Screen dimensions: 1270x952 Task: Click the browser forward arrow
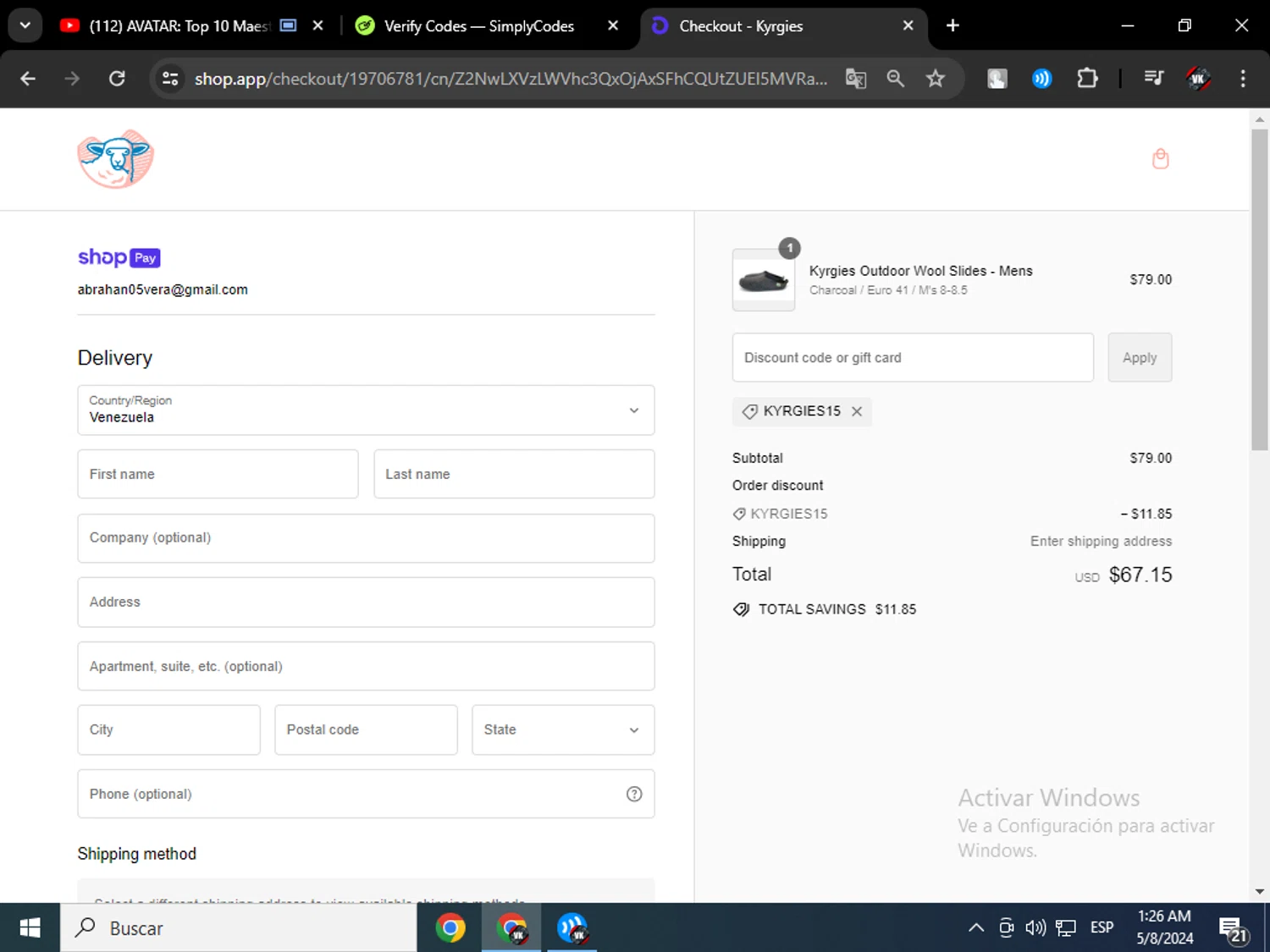pyautogui.click(x=72, y=79)
